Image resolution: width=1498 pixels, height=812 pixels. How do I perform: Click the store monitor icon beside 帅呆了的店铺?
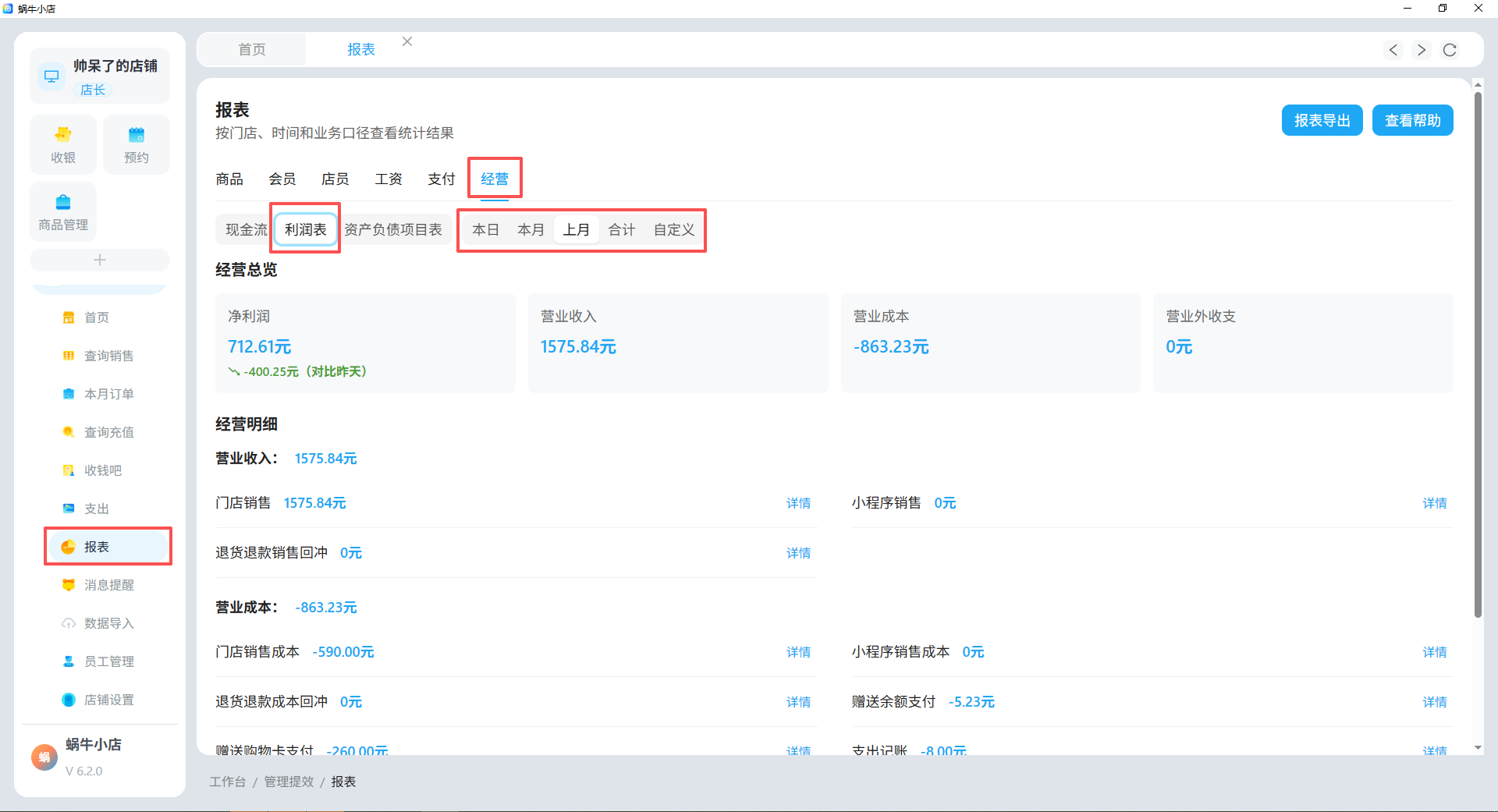pyautogui.click(x=51, y=76)
